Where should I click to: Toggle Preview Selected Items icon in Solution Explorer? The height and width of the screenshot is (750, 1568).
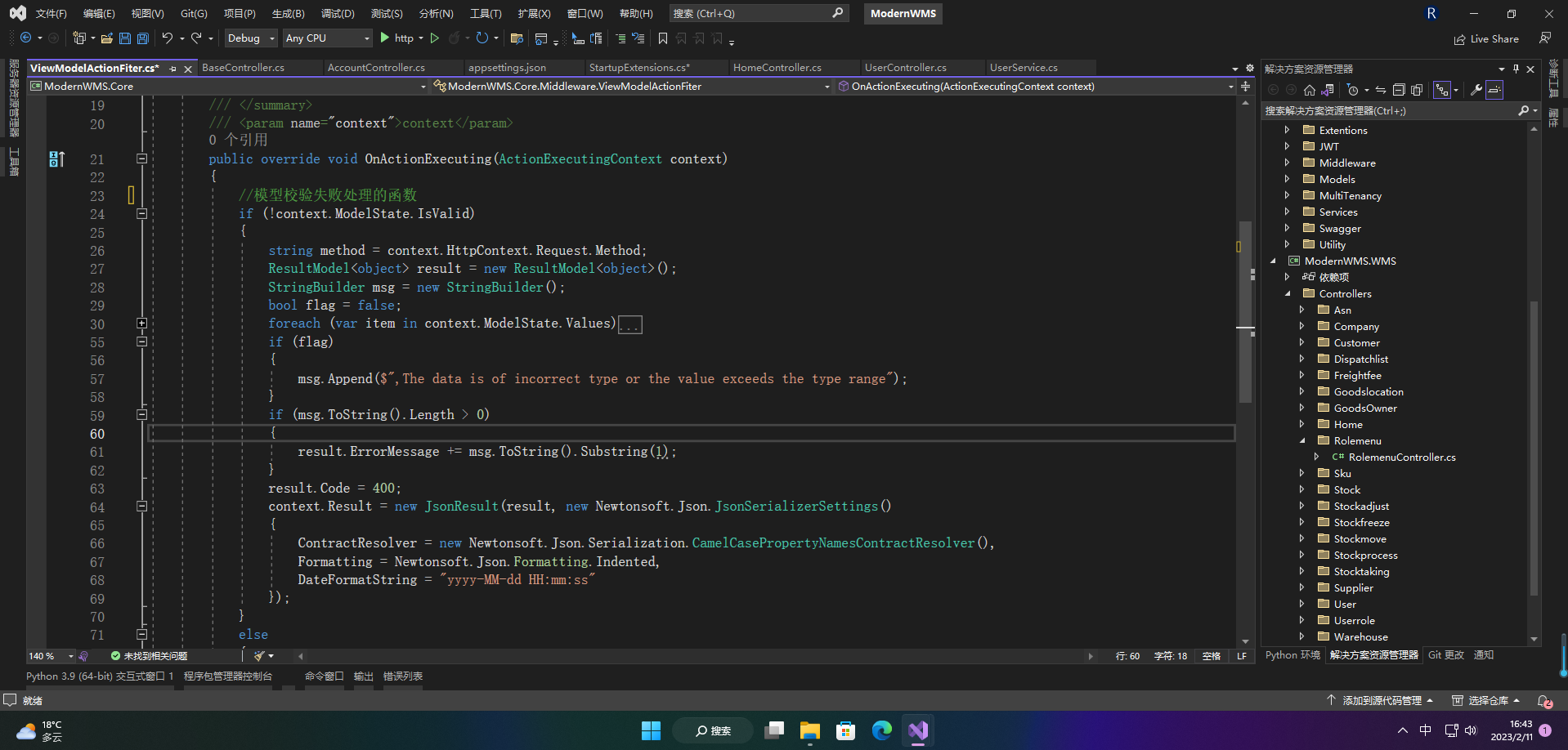coord(1494,90)
